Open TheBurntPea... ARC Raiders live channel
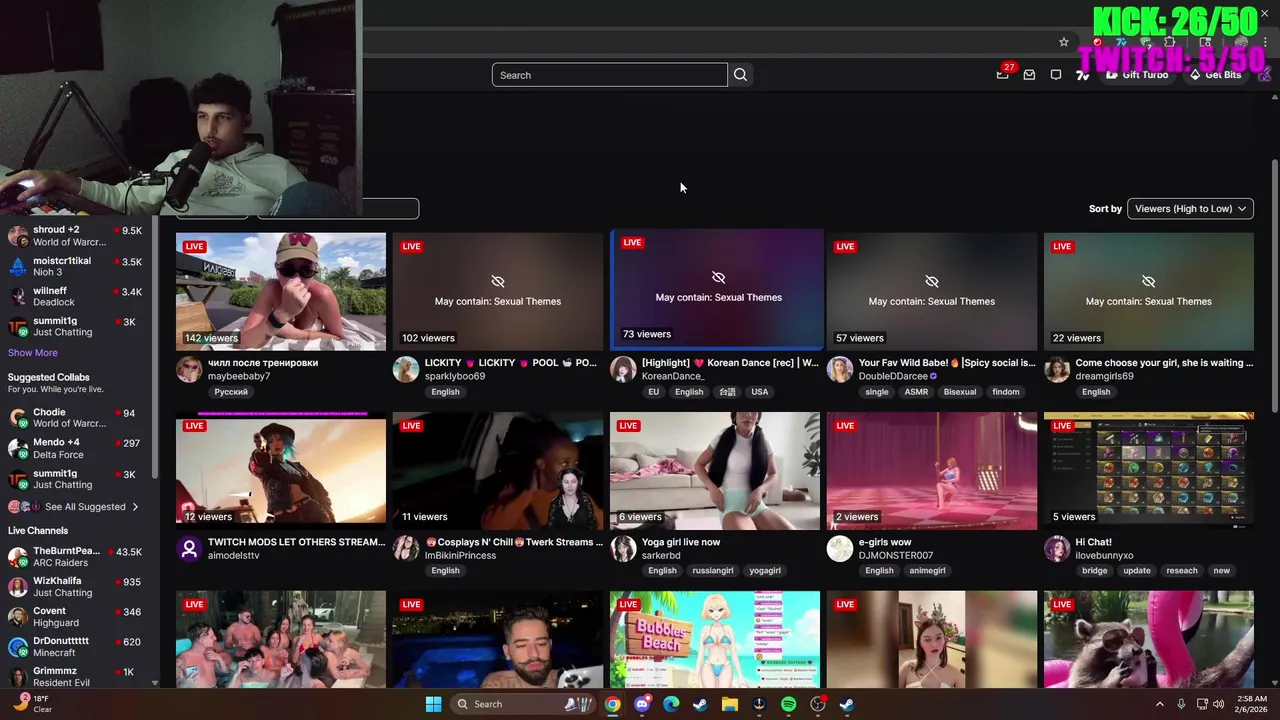1280x720 pixels. (76, 557)
